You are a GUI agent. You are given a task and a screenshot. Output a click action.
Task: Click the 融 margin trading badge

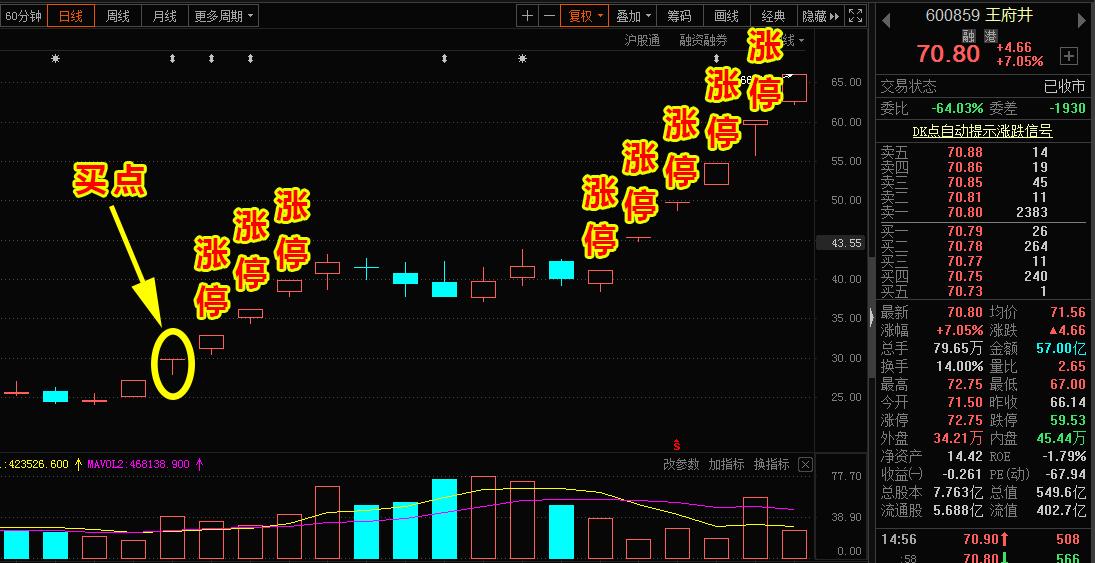(x=969, y=36)
